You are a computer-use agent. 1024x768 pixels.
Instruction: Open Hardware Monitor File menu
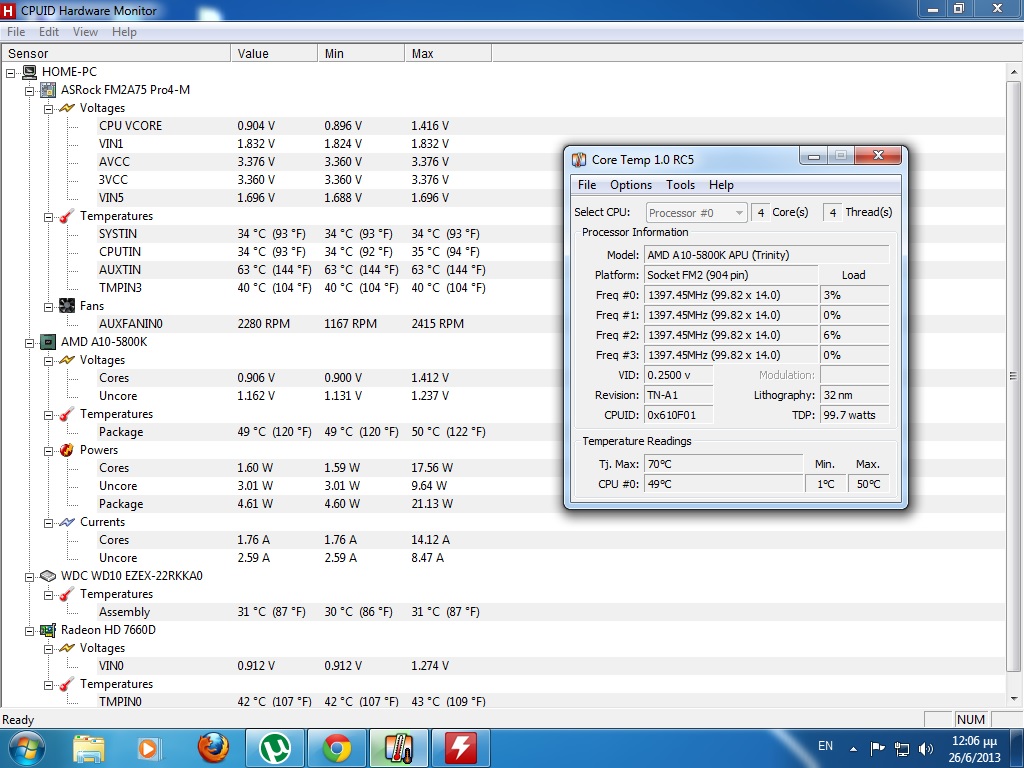pos(16,32)
